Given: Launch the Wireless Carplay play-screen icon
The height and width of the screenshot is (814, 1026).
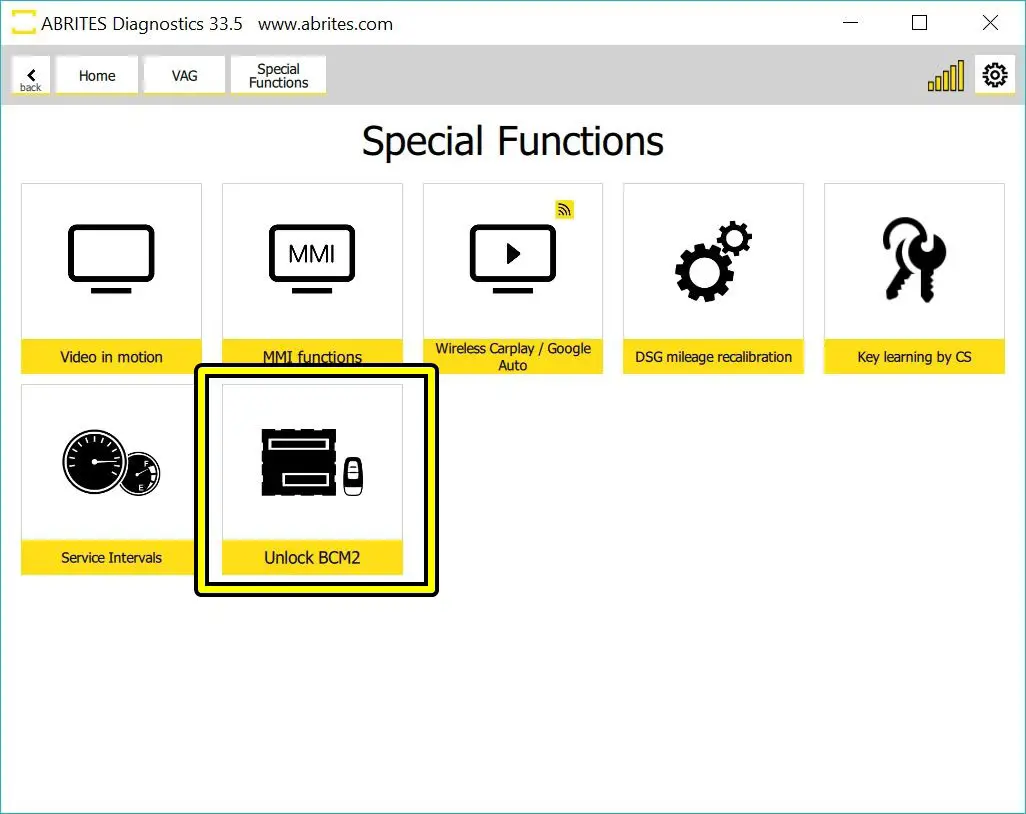Looking at the screenshot, I should (513, 259).
